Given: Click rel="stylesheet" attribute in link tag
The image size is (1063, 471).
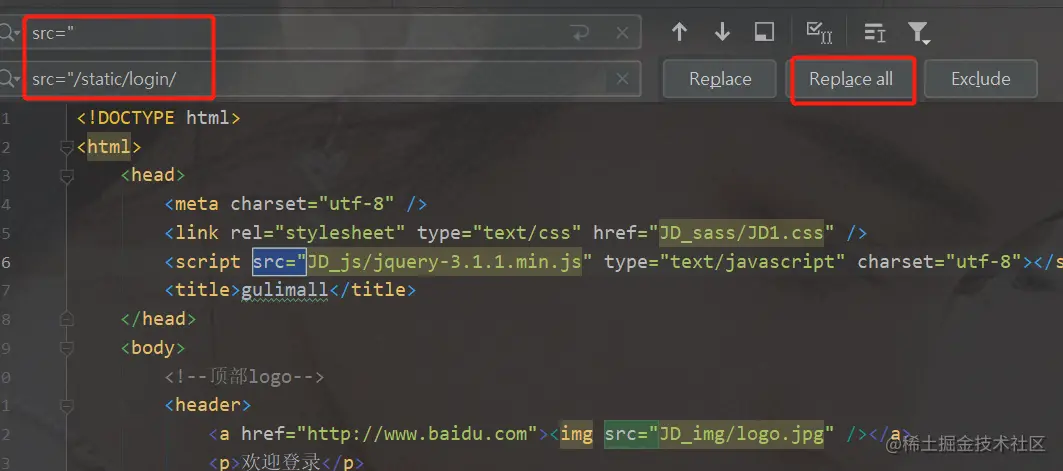Looking at the screenshot, I should 318,233.
